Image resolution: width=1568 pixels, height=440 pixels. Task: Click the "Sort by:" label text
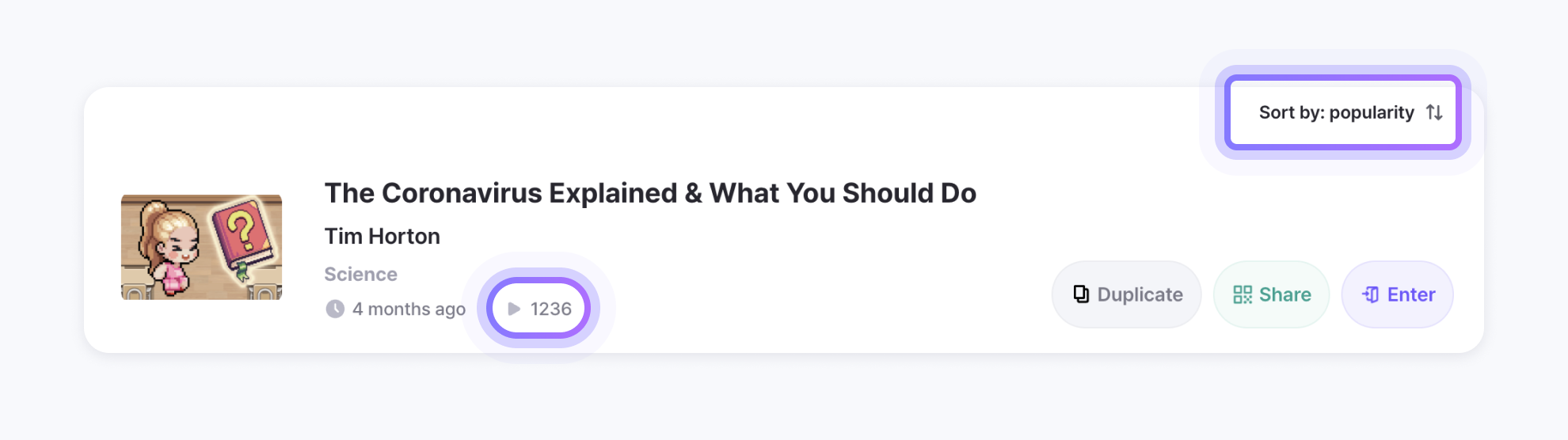[x=1291, y=112]
